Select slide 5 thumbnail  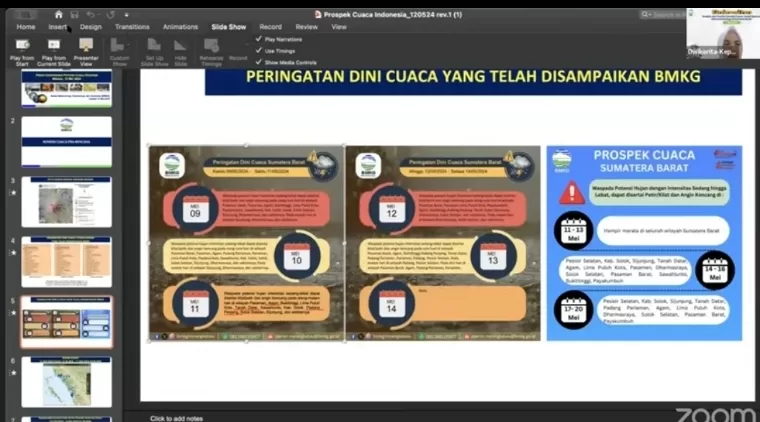[x=66, y=322]
